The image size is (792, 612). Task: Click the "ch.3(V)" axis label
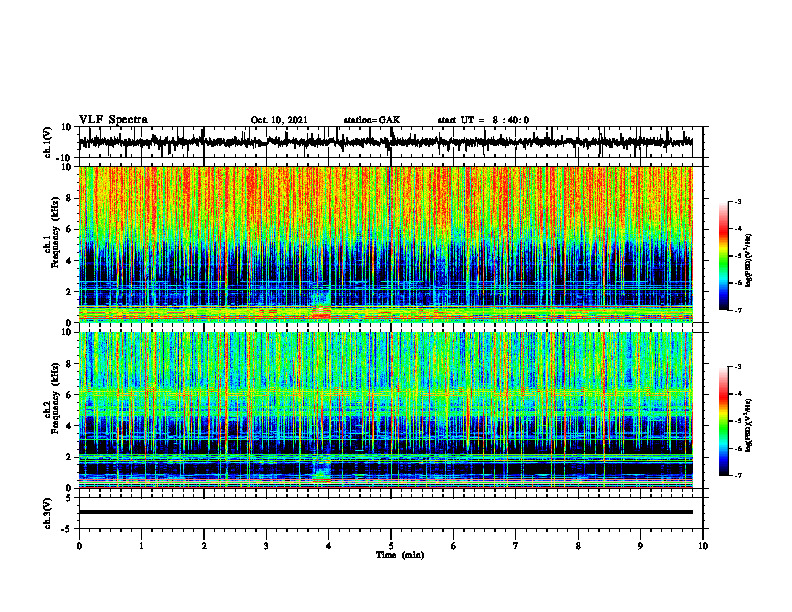click(47, 514)
